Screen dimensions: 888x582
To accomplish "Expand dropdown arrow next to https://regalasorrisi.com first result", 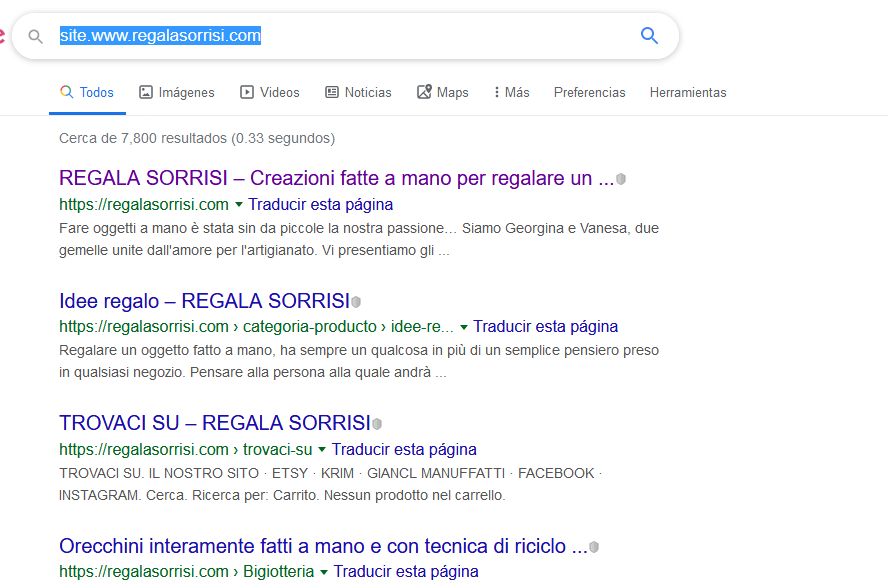I will pos(238,204).
